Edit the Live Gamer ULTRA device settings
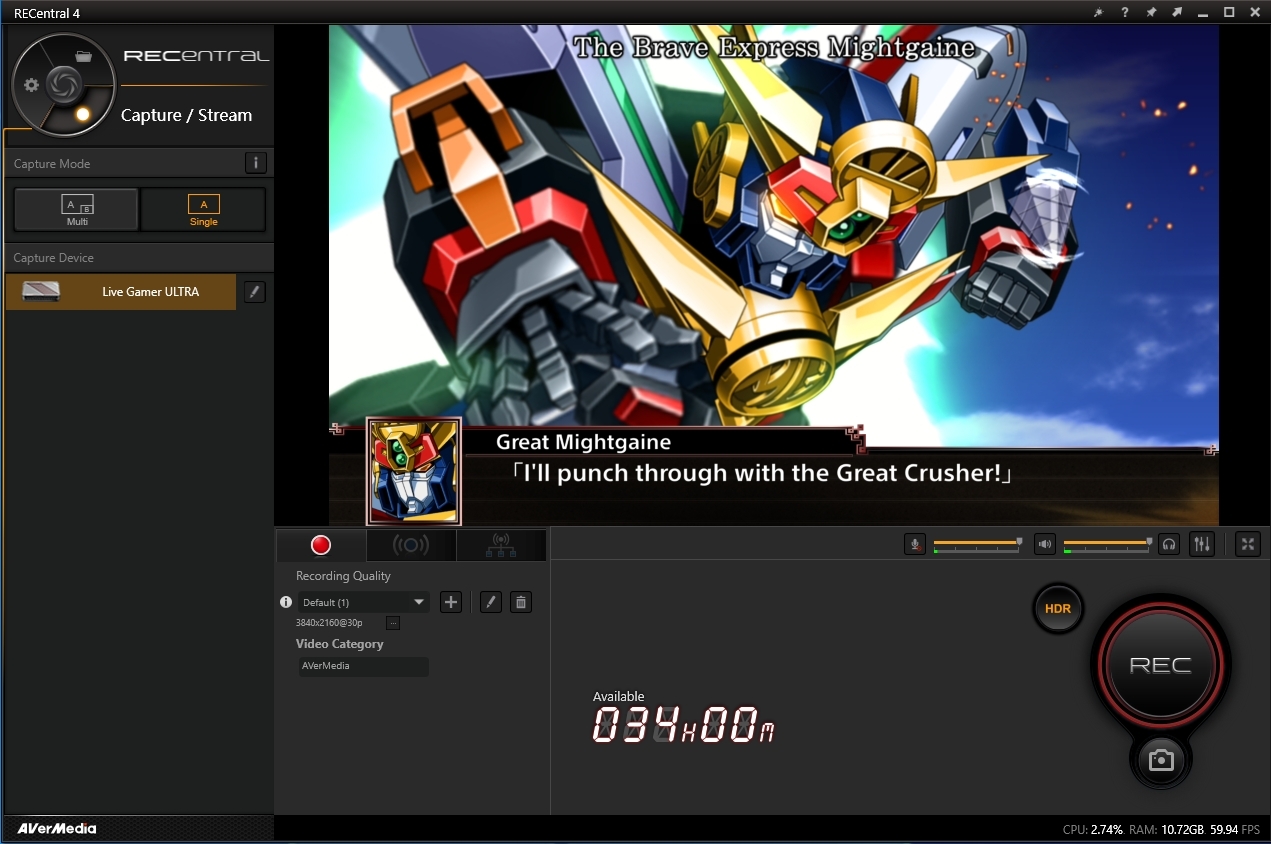The image size is (1271, 844). [x=255, y=292]
